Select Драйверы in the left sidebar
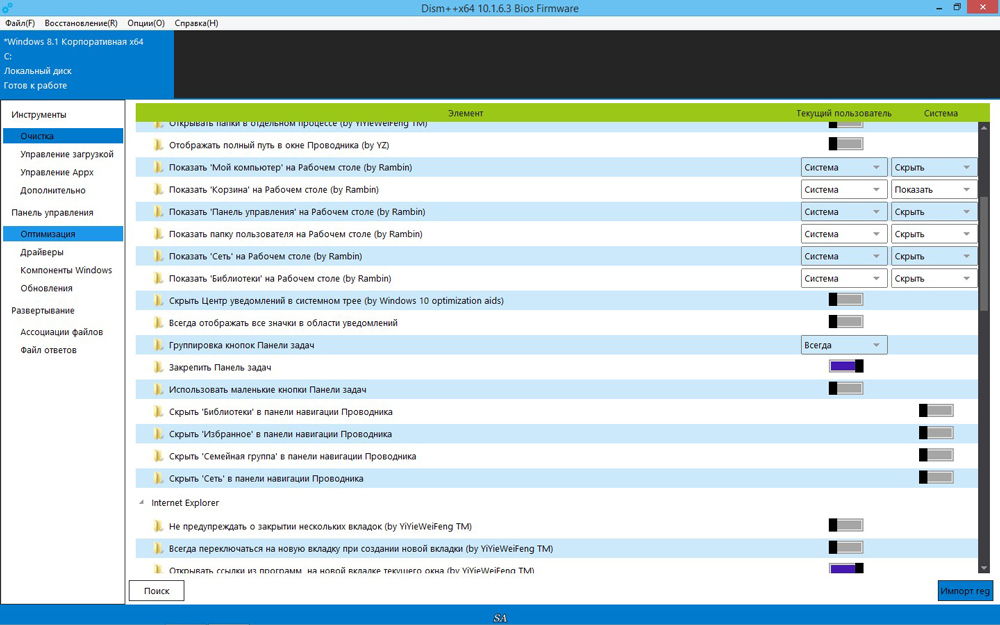 41,252
